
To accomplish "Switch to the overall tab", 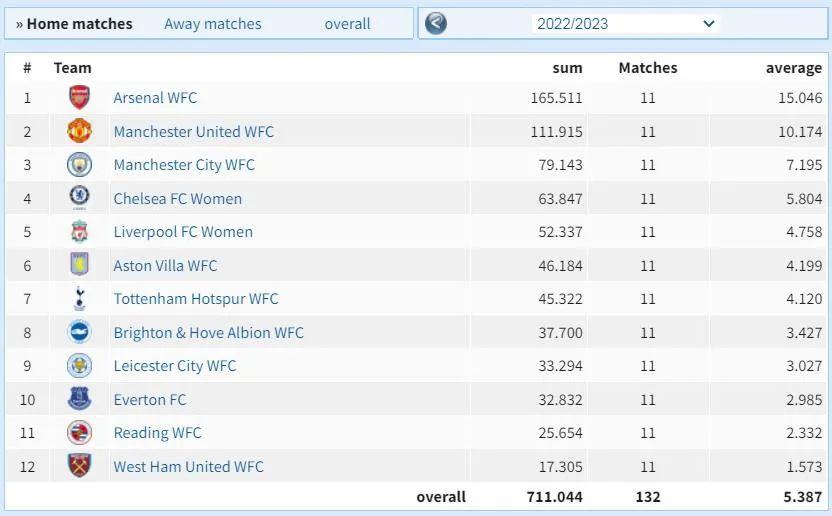I will (x=347, y=24).
